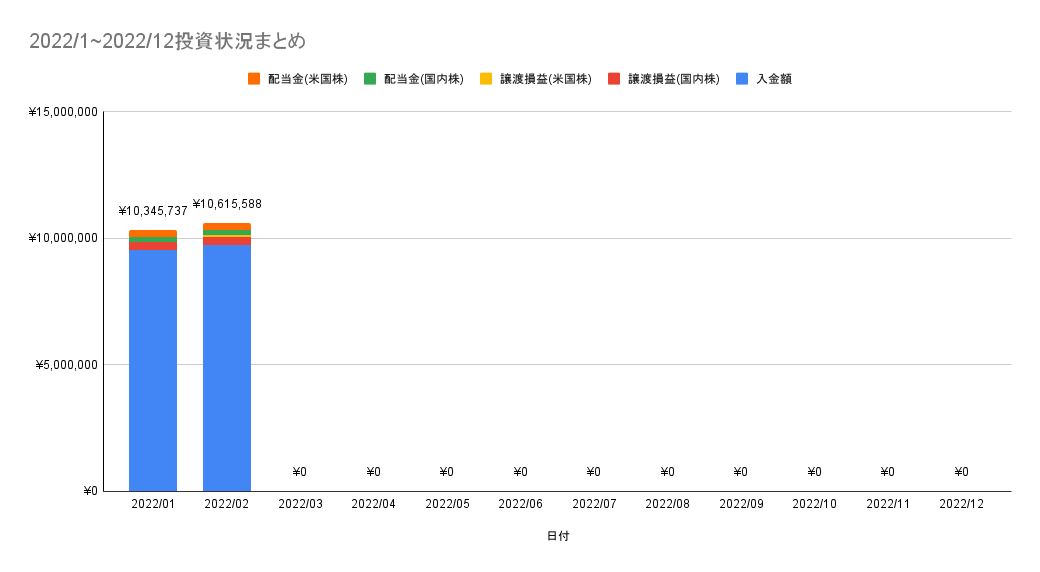This screenshot has height=572, width=1040.
Task: Click the 2022/06 axis label
Action: coord(521,504)
